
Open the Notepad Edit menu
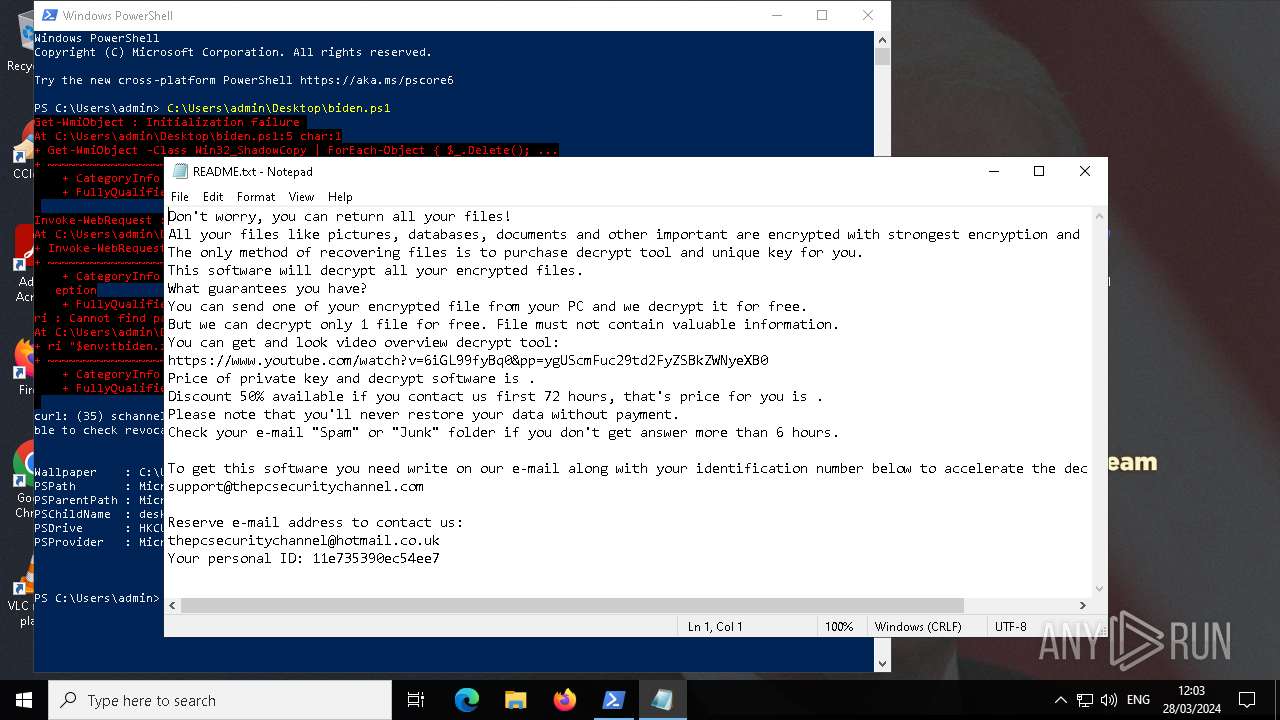coord(213,197)
